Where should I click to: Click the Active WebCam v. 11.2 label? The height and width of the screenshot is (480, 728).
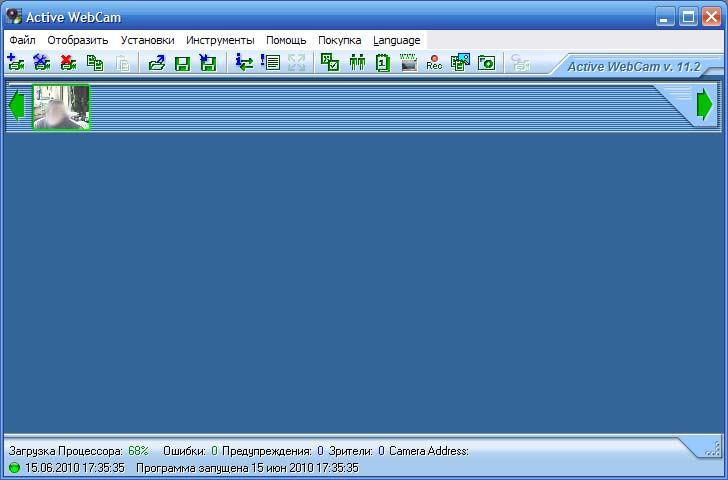click(634, 66)
